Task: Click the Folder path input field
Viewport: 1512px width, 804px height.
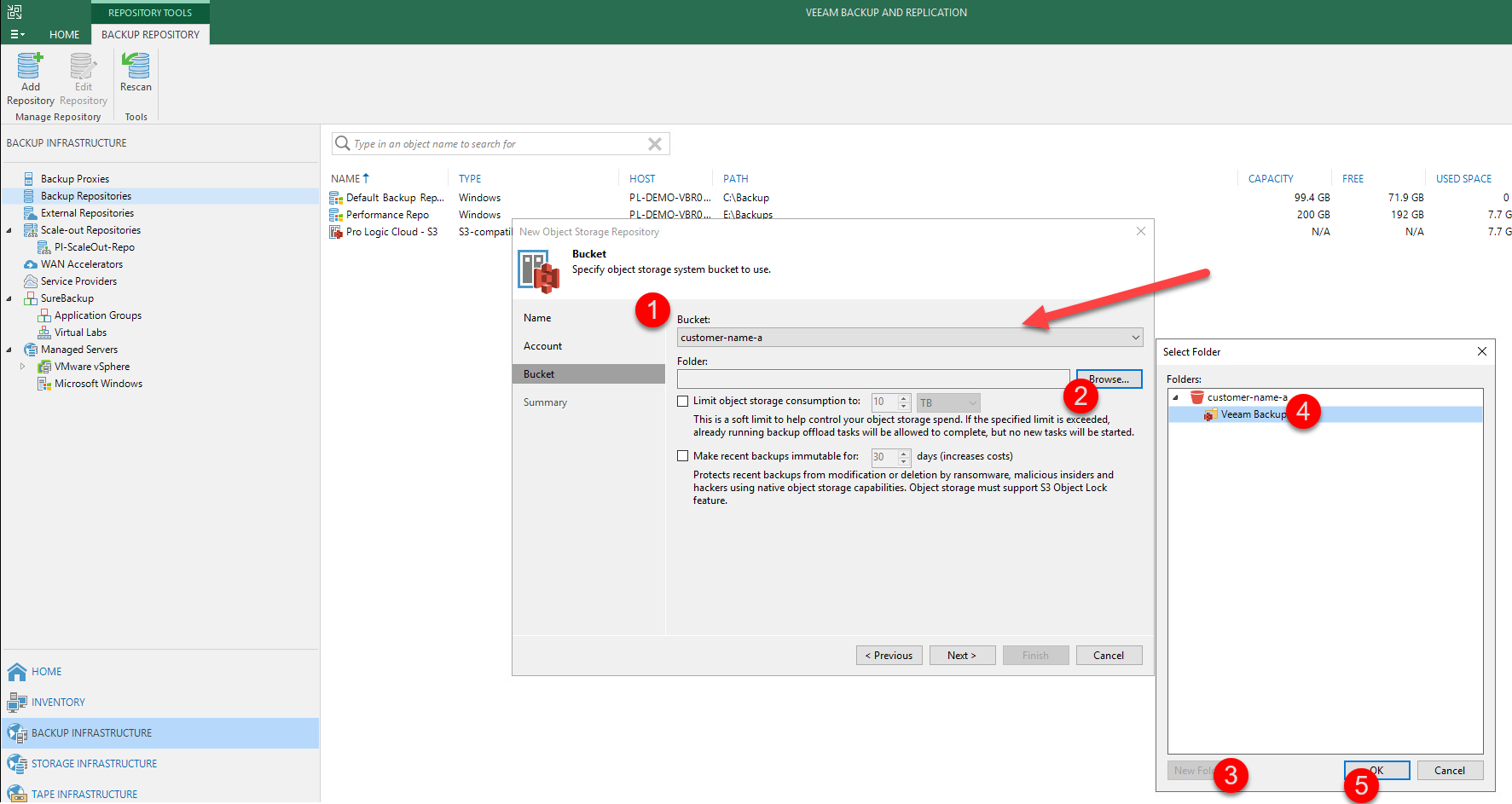Action: [873, 379]
